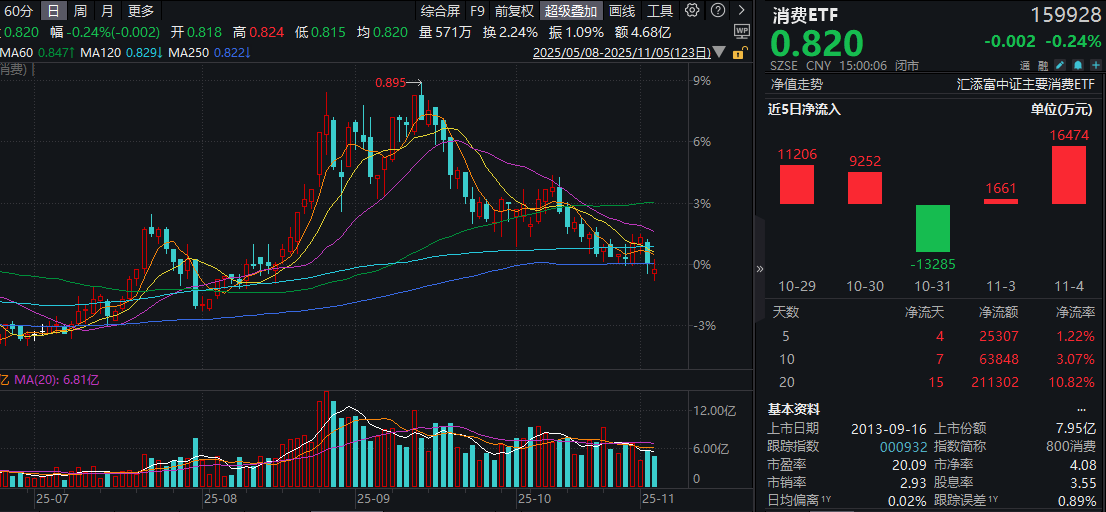Open date range dropdown triangle
The width and height of the screenshot is (1106, 512).
pyautogui.click(x=720, y=52)
